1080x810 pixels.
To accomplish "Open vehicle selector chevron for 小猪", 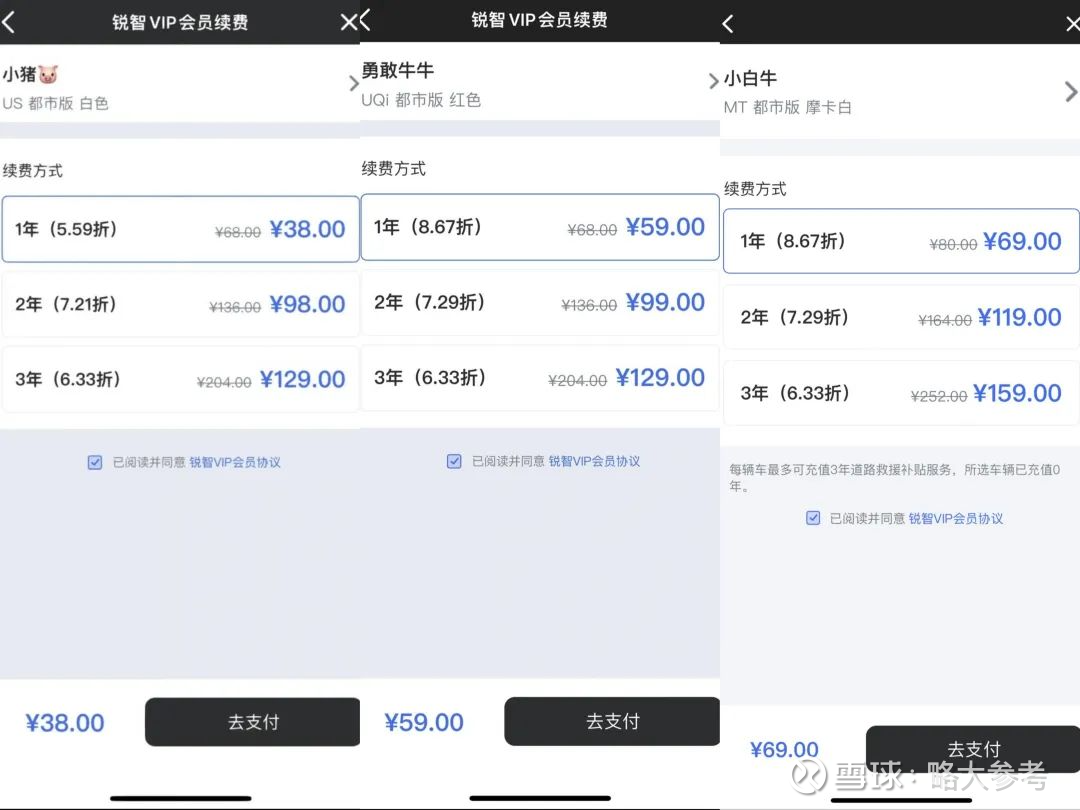I will point(353,83).
